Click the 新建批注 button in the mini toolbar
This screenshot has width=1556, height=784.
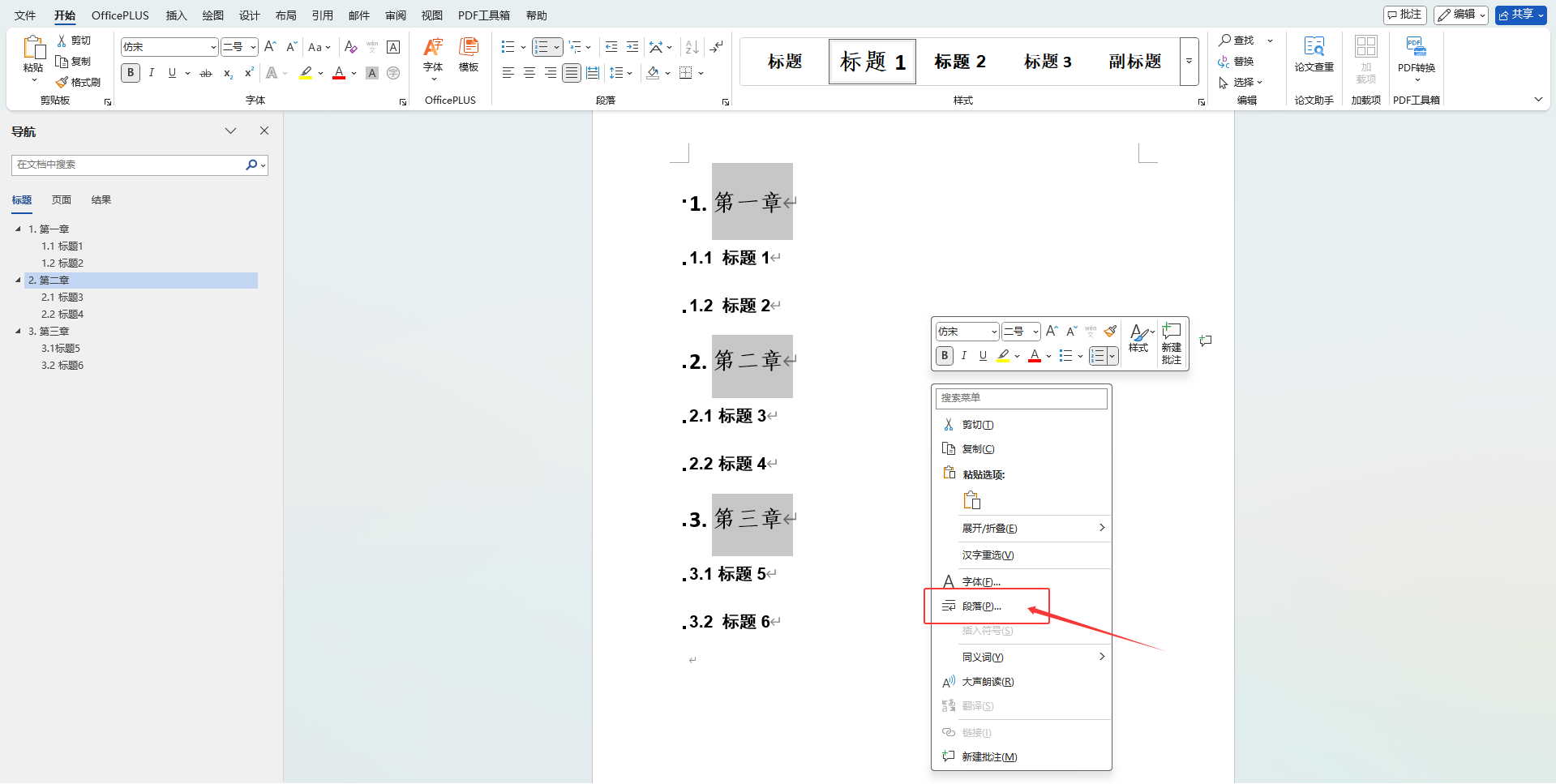[x=1172, y=343]
